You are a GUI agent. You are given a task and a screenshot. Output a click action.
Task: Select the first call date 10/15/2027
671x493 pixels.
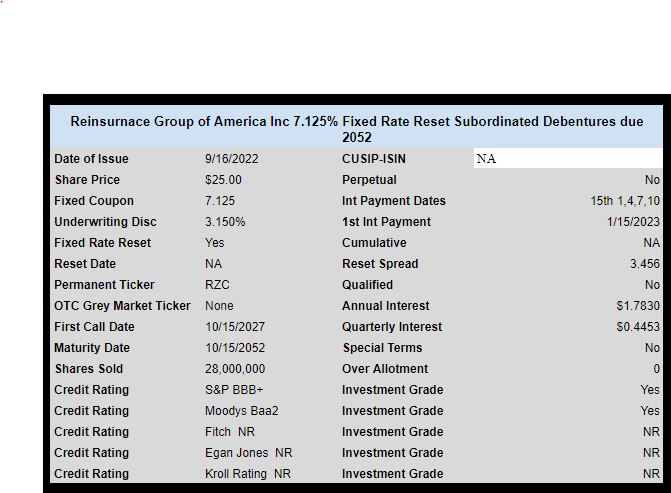pos(235,327)
